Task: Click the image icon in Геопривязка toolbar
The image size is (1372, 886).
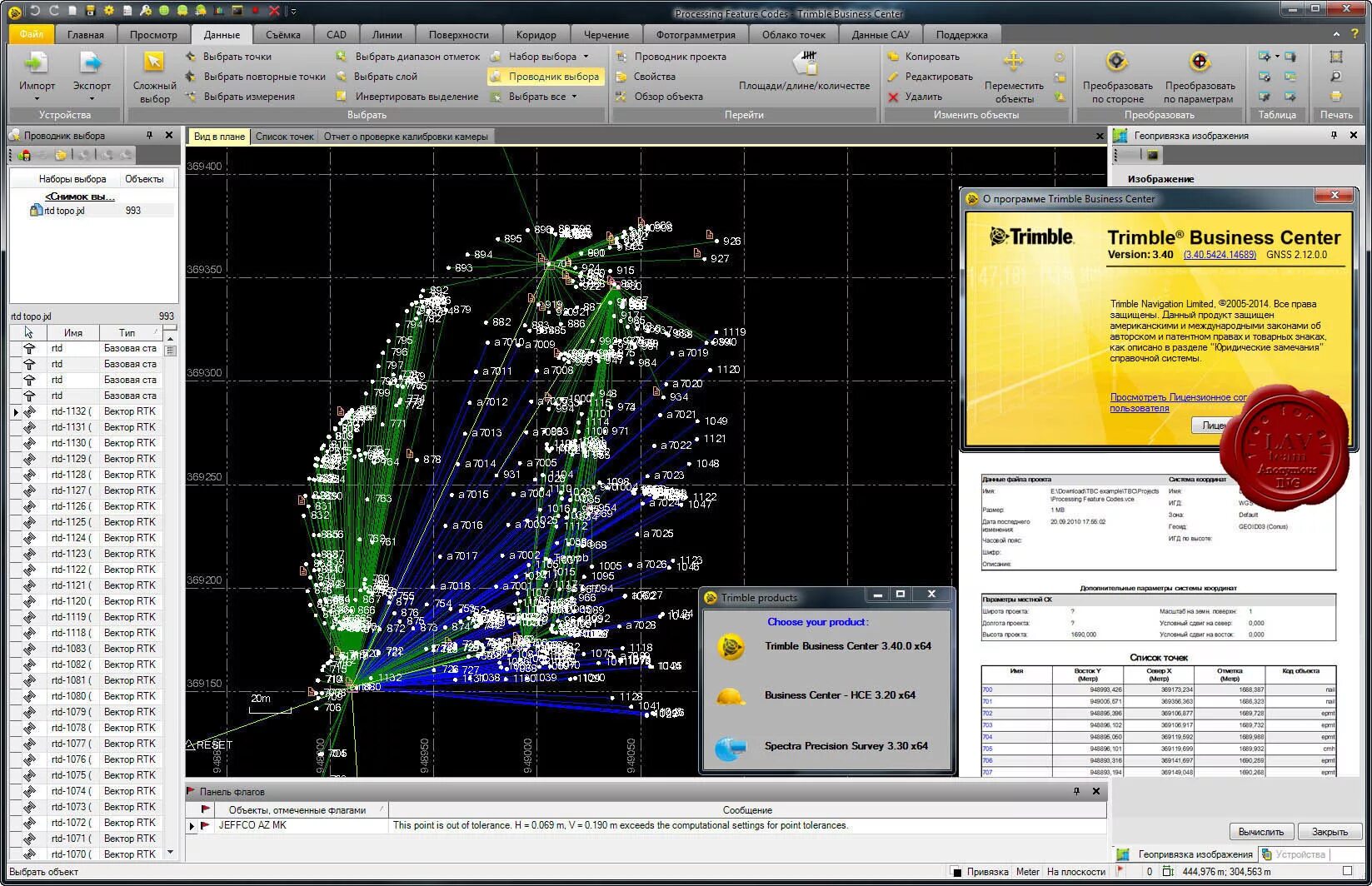Action: click(x=1153, y=155)
